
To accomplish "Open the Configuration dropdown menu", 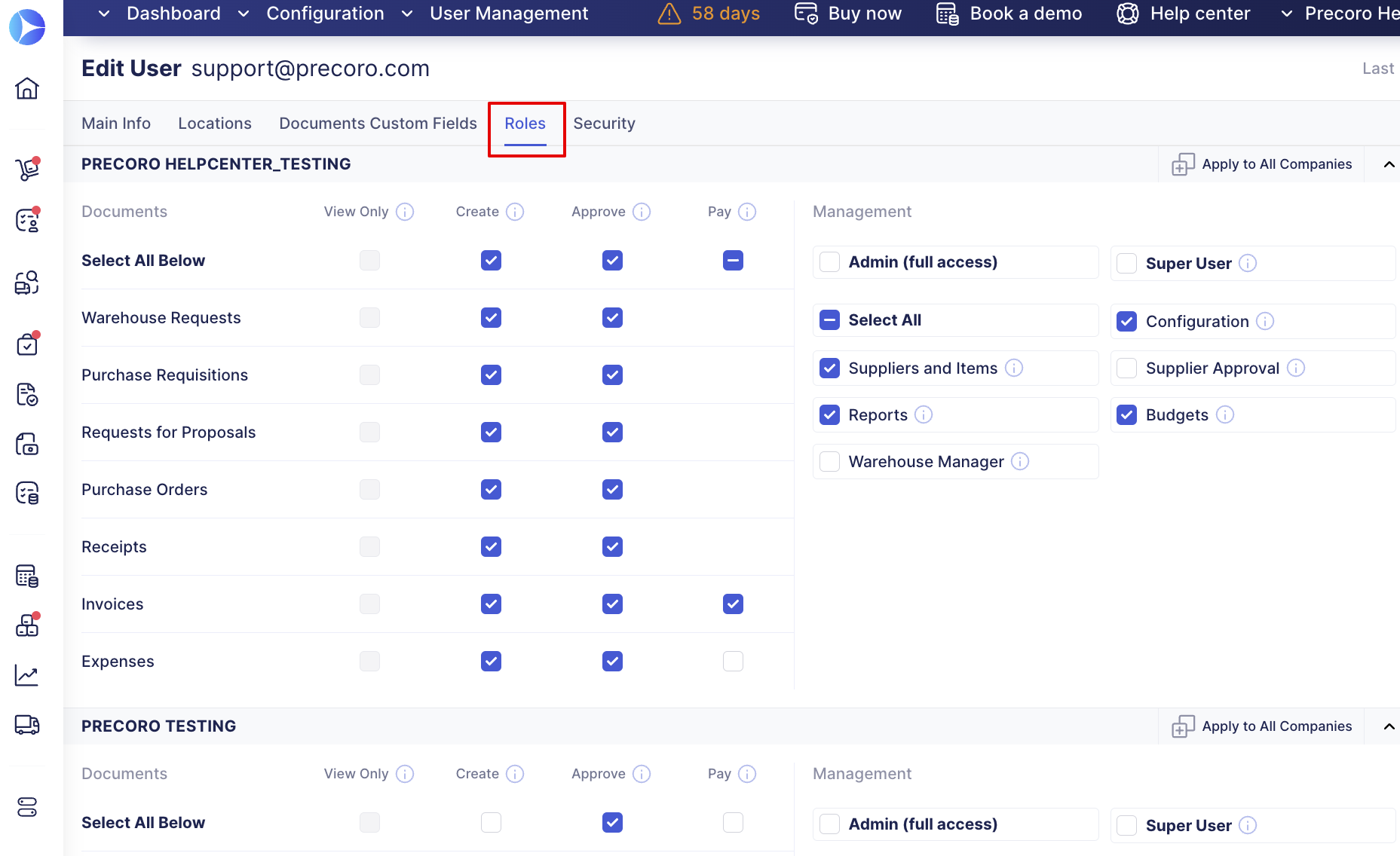I will pyautogui.click(x=325, y=14).
